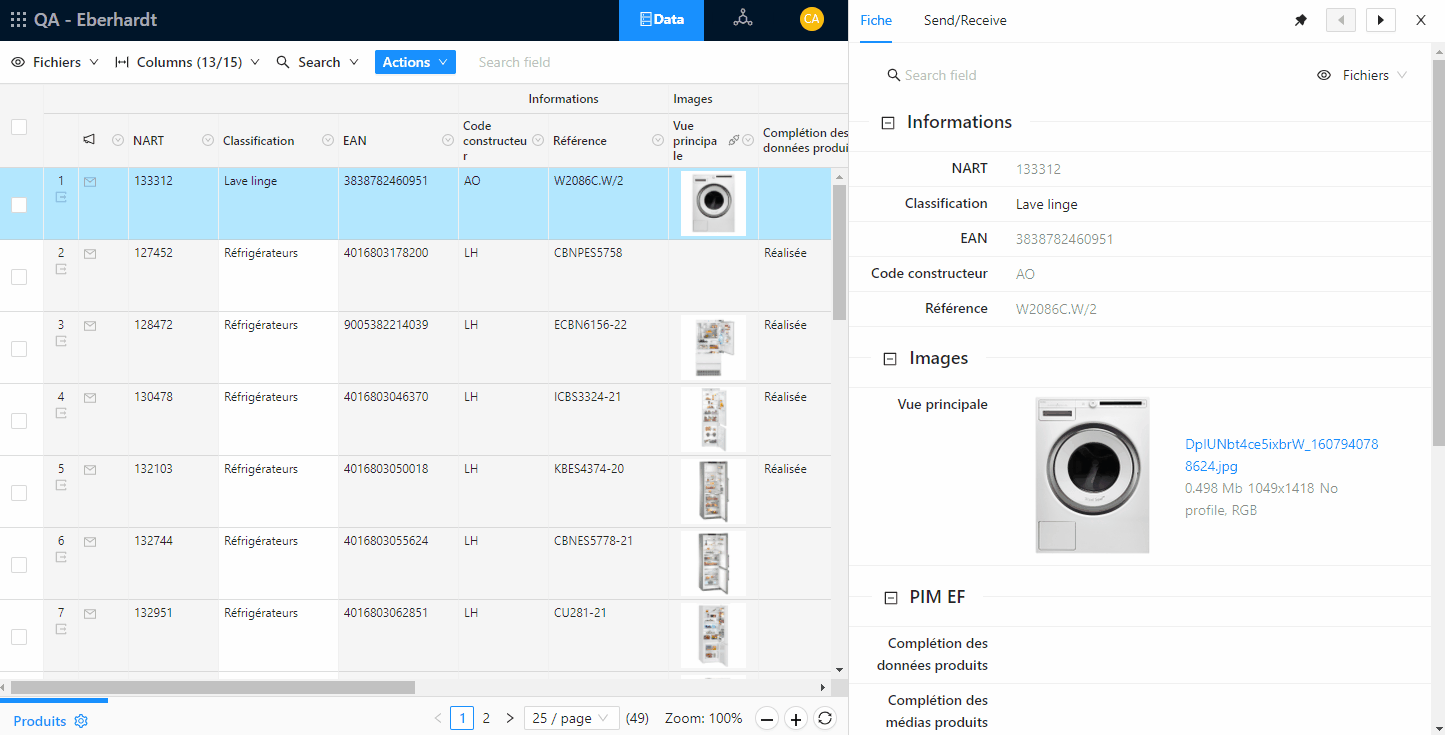Check the checkbox on row 1
The height and width of the screenshot is (735, 1445).
point(17,204)
